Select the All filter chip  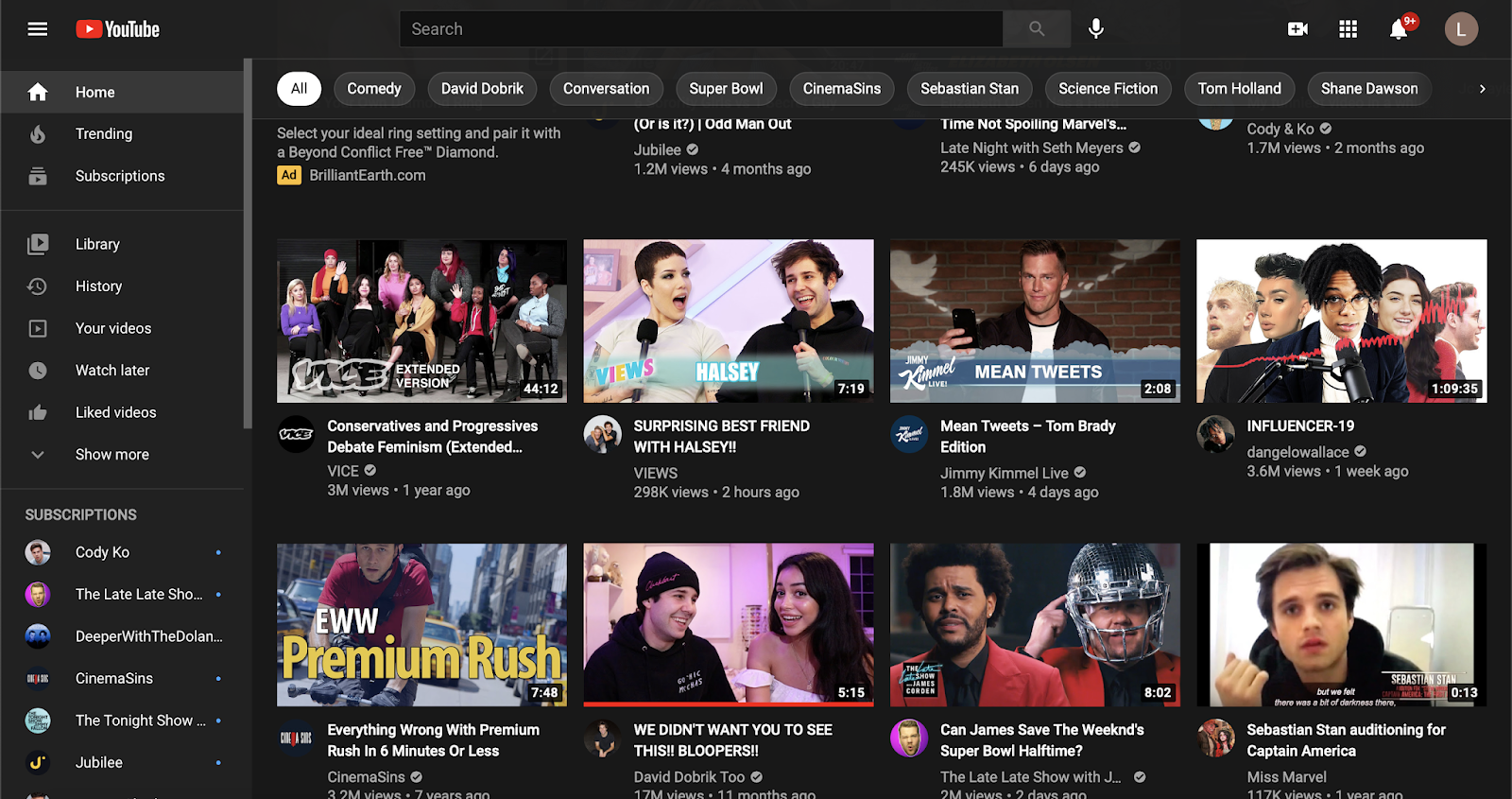click(x=299, y=89)
